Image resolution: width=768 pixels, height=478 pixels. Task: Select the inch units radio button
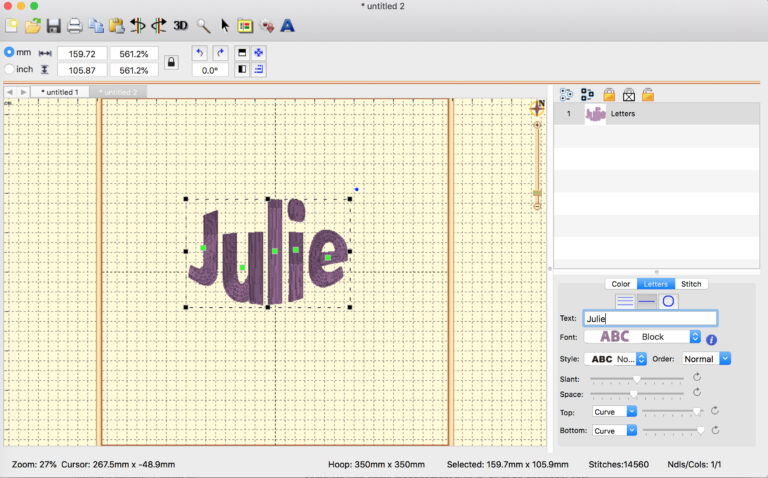pyautogui.click(x=10, y=69)
